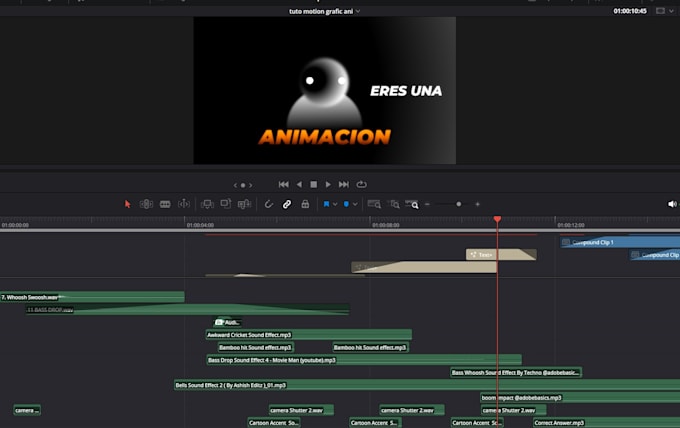Select 'Bass Whoosh Sound Effect By Techno' clip
680x428 pixels.
[516, 372]
